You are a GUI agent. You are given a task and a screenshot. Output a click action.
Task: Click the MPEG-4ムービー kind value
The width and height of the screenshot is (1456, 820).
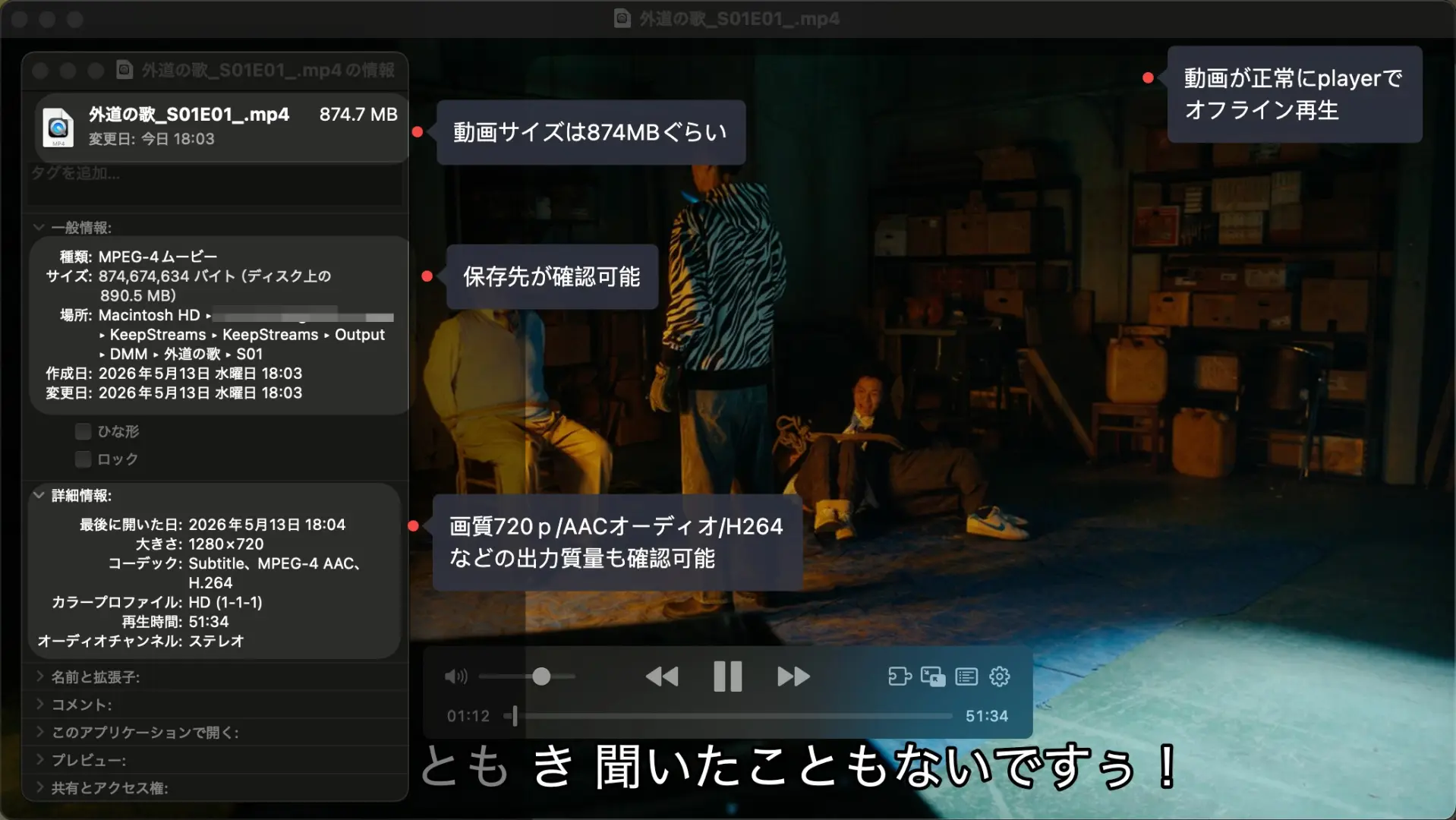click(158, 257)
